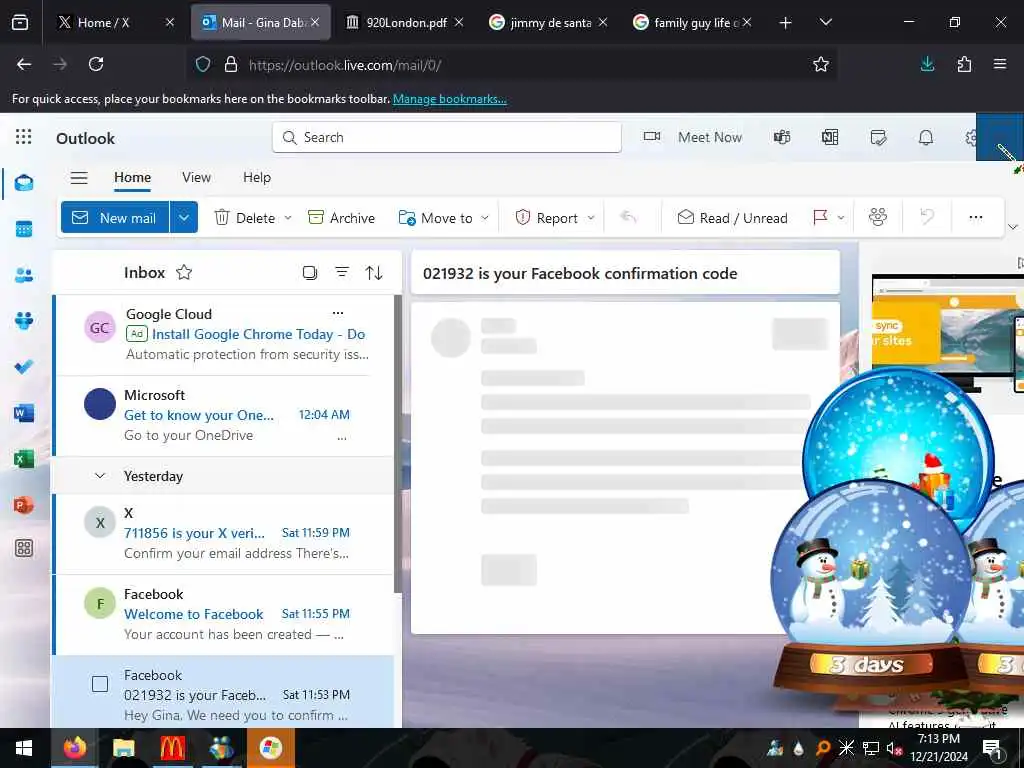Viewport: 1024px width, 768px height.
Task: Open the notifications bell
Action: (926, 137)
